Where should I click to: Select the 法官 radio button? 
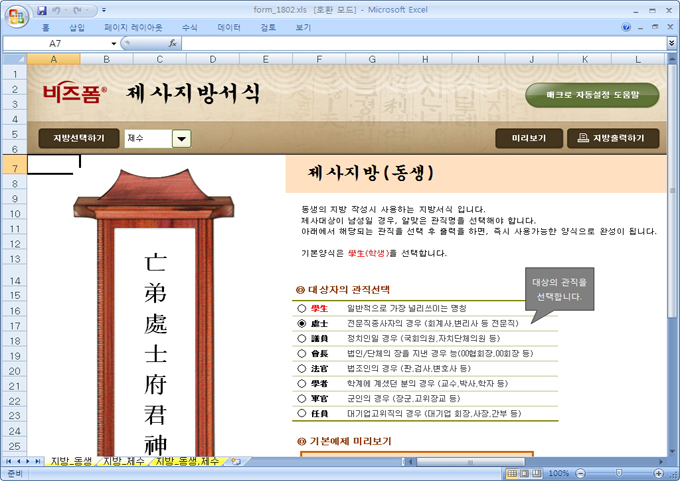302,368
